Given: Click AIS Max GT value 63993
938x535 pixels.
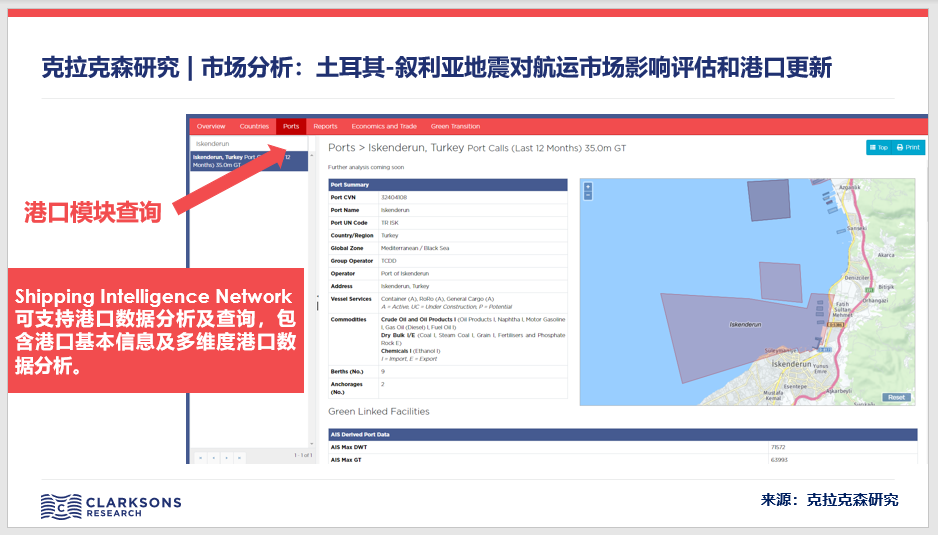Looking at the screenshot, I should click(779, 460).
